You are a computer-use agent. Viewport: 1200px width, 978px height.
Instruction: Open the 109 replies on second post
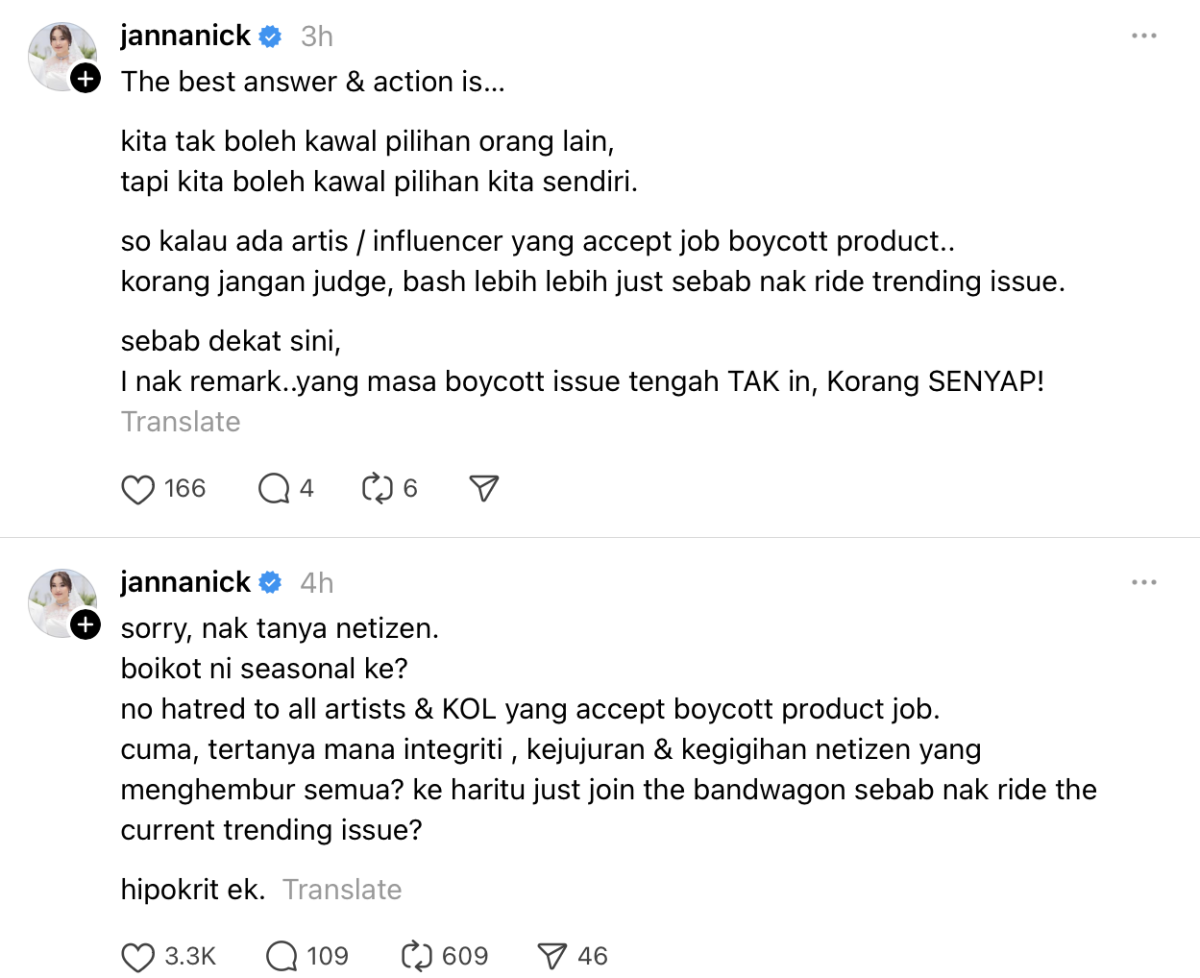282,956
